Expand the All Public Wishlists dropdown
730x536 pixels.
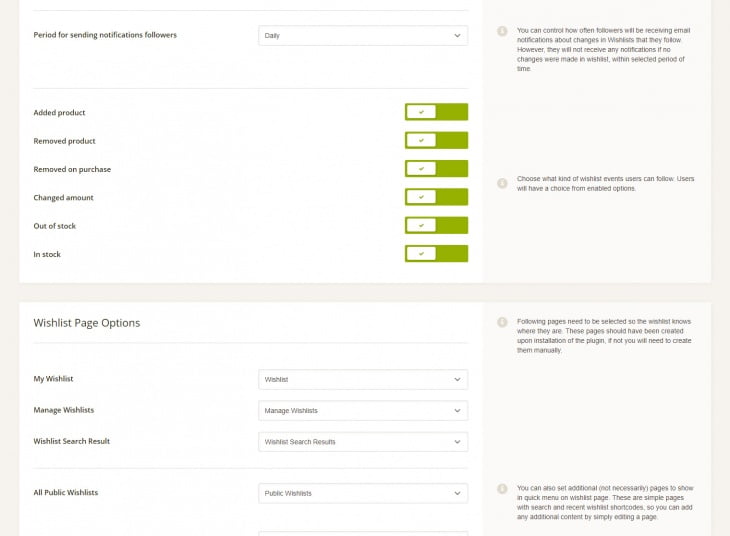363,493
